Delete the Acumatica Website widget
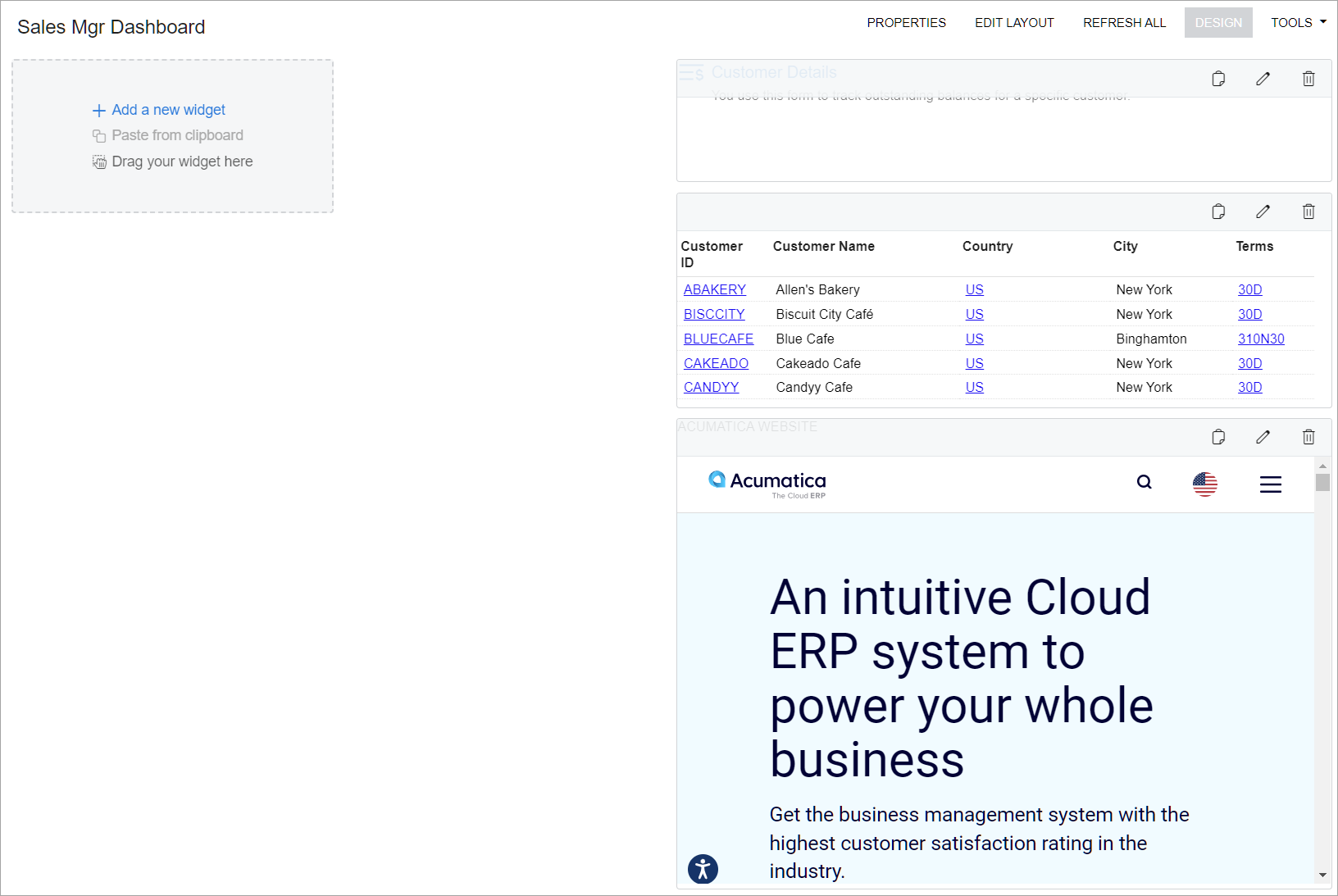 click(x=1308, y=437)
